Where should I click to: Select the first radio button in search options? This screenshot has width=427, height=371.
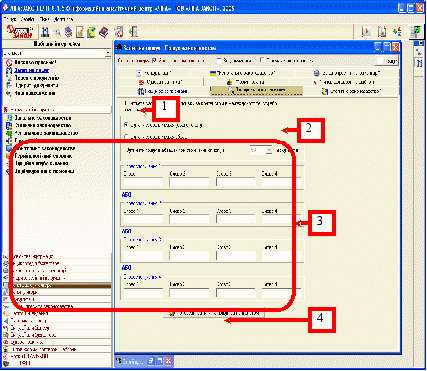[x=126, y=125]
